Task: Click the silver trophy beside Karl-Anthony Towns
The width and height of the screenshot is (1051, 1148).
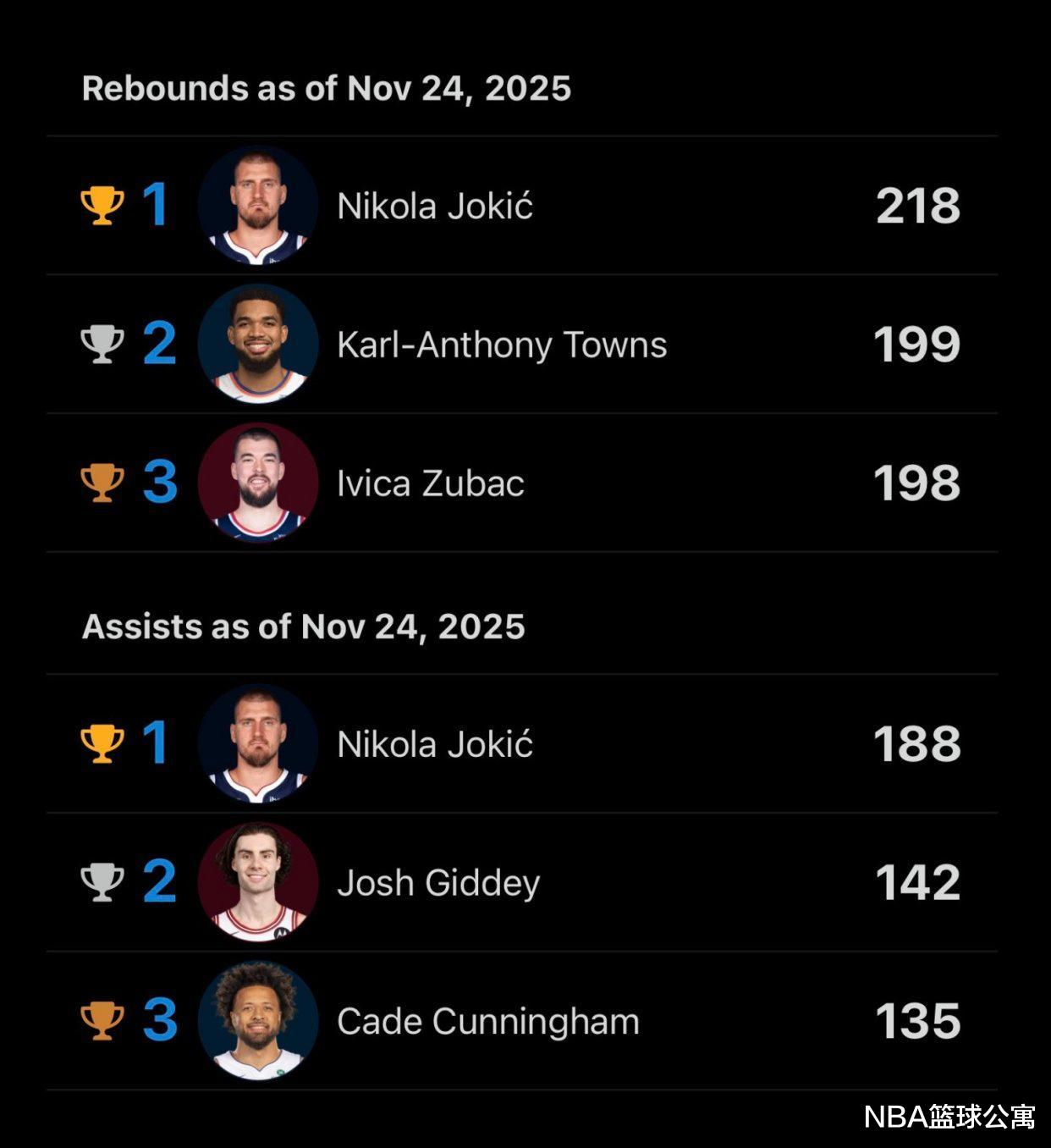Action: click(102, 344)
